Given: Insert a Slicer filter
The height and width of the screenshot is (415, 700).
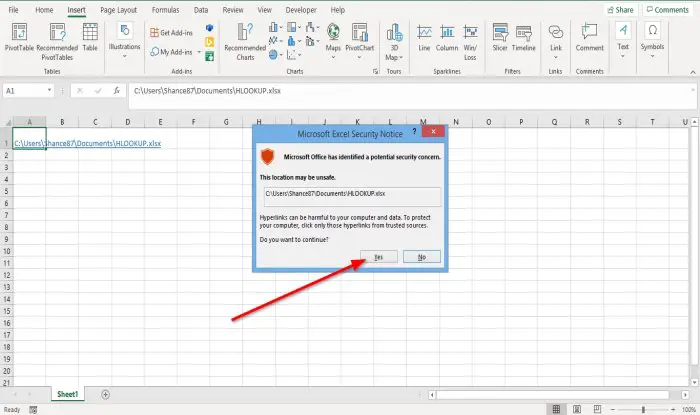Looking at the screenshot, I should pyautogui.click(x=500, y=37).
